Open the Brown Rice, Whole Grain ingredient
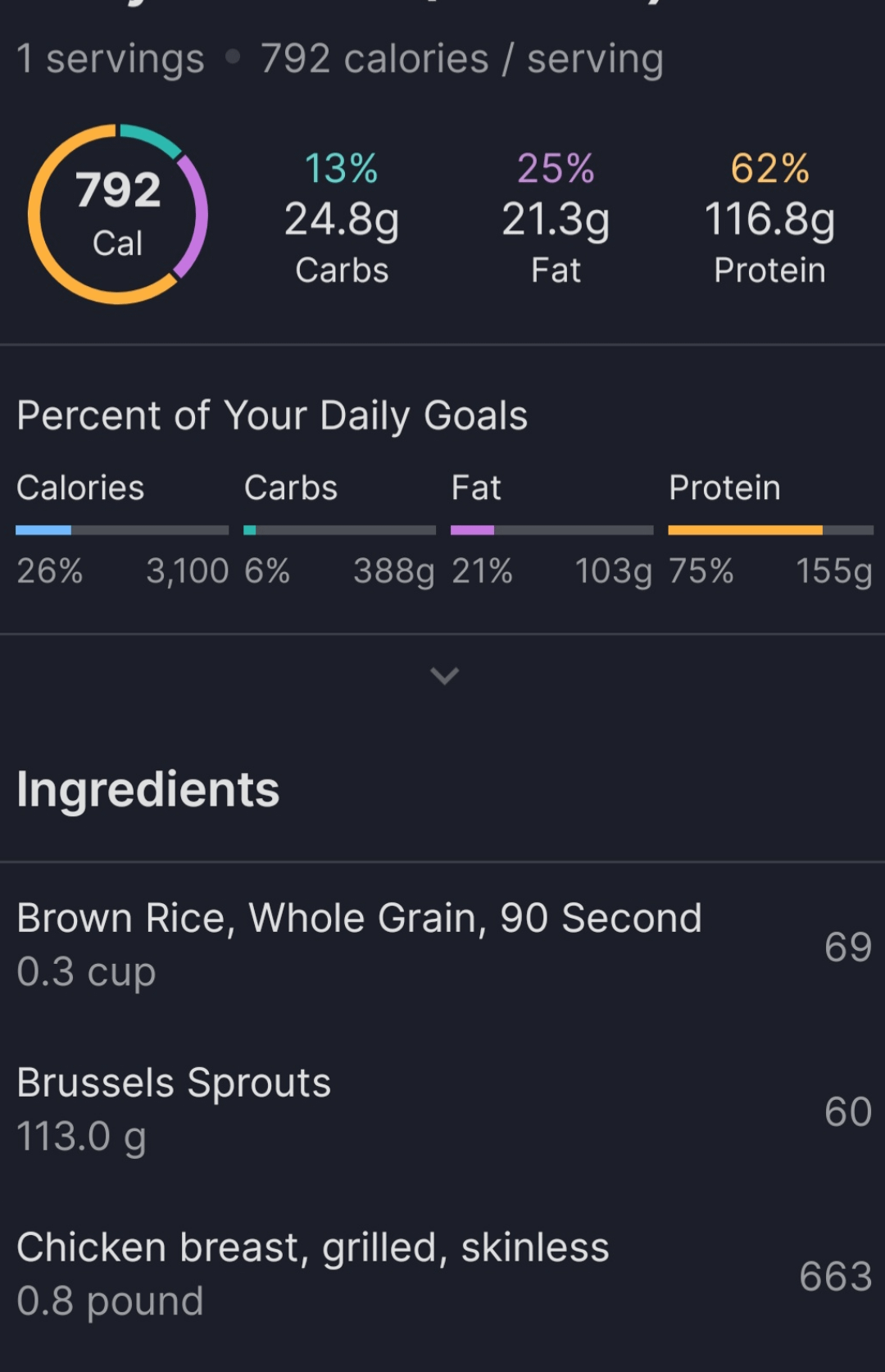Image resolution: width=885 pixels, height=1372 pixels. point(359,944)
